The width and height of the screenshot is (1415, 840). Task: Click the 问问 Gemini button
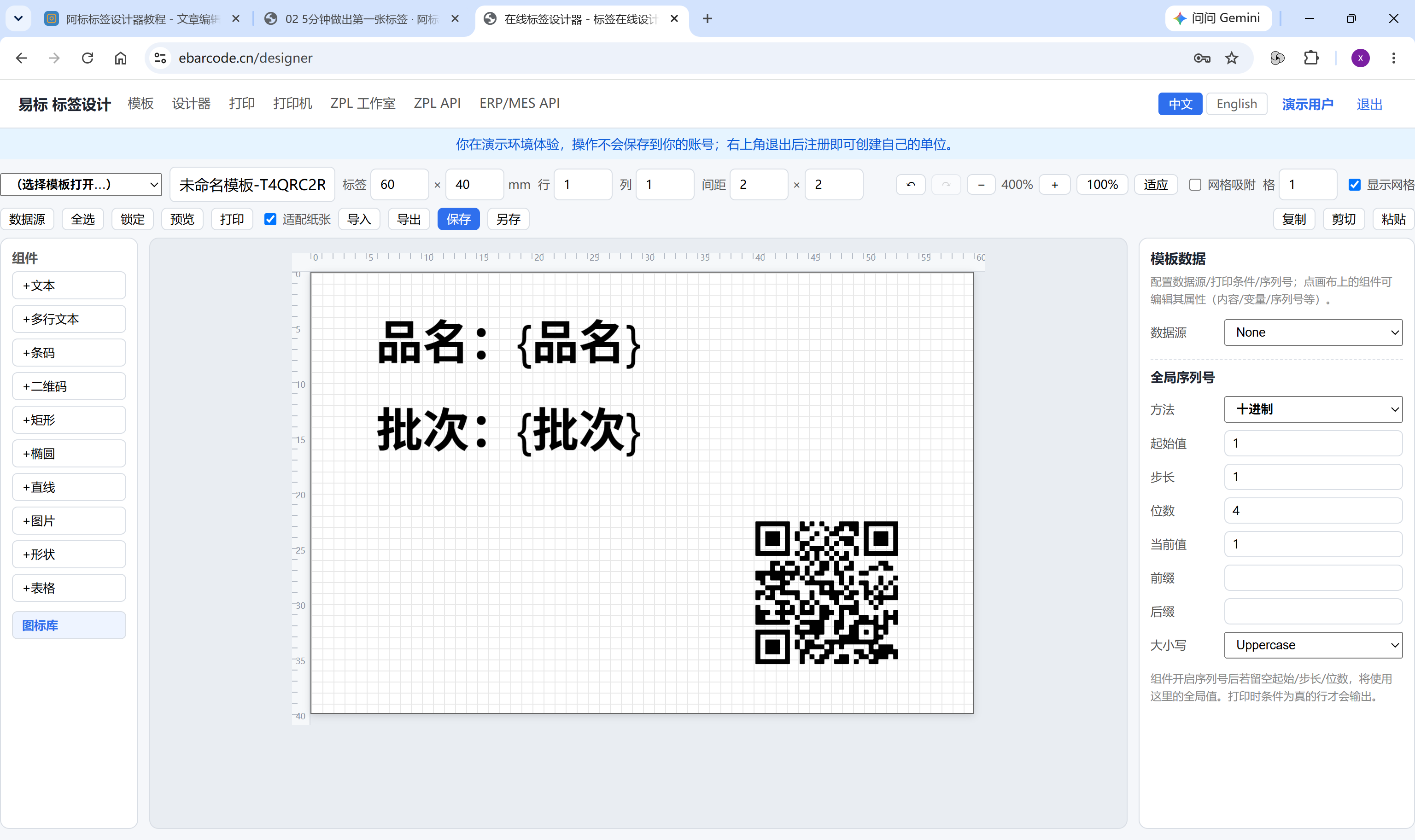(x=1218, y=19)
